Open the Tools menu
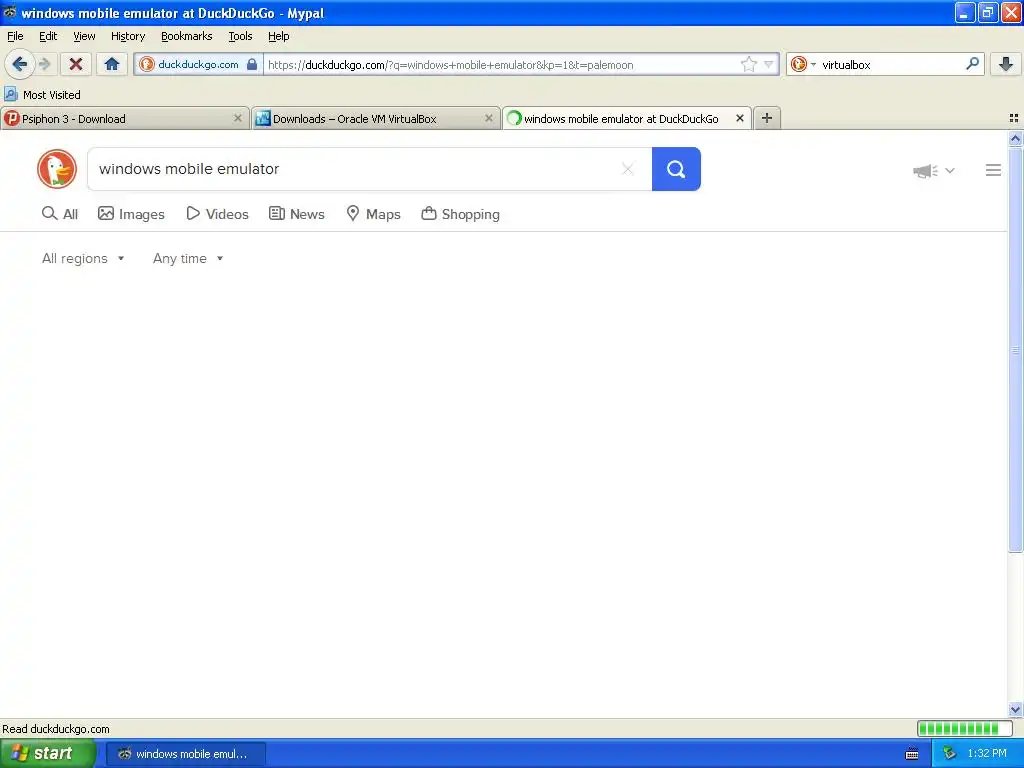The height and width of the screenshot is (768, 1024). pyautogui.click(x=240, y=36)
